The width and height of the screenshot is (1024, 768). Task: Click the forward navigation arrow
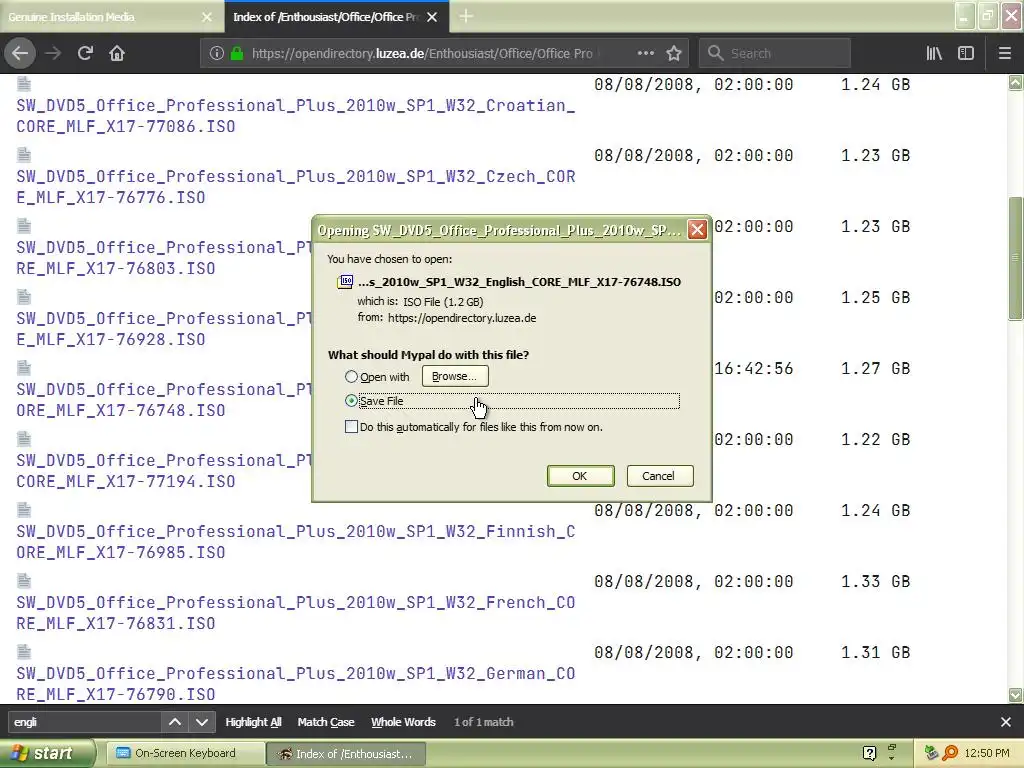(x=53, y=54)
